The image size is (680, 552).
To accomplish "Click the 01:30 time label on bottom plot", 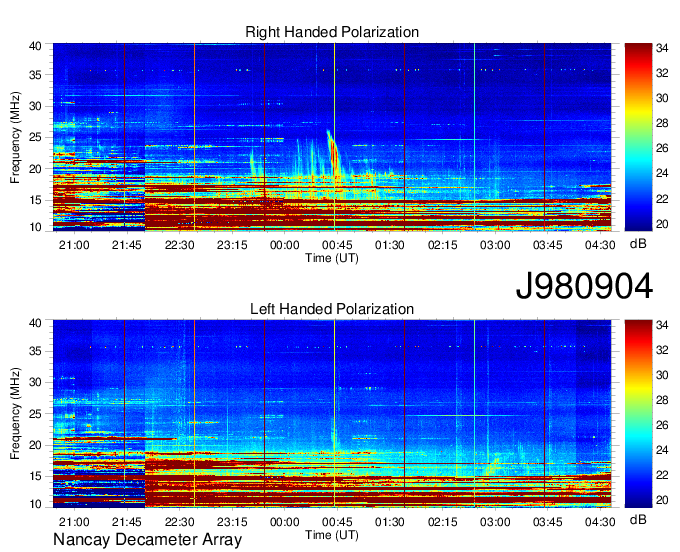I will click(389, 522).
